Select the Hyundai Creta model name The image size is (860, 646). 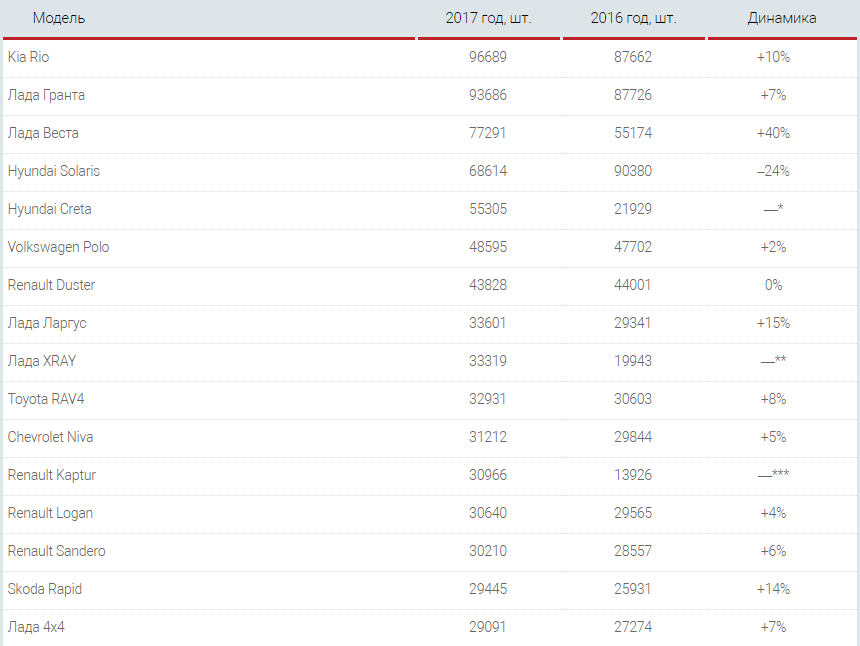pyautogui.click(x=49, y=209)
